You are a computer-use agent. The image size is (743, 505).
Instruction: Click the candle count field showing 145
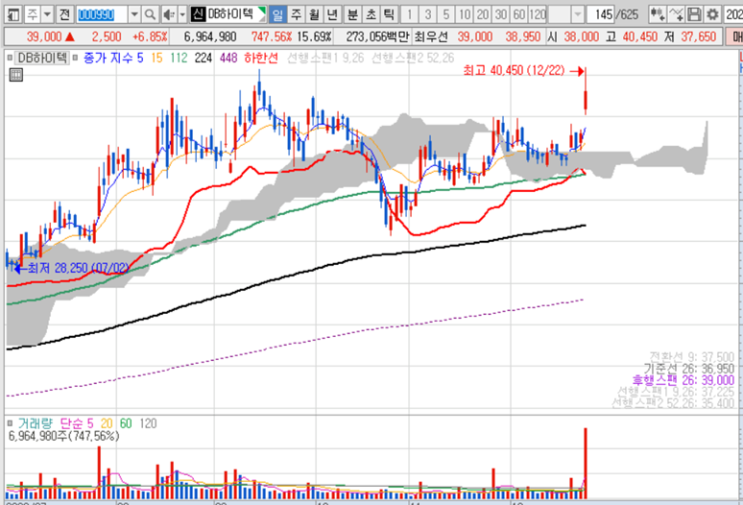[x=600, y=15]
